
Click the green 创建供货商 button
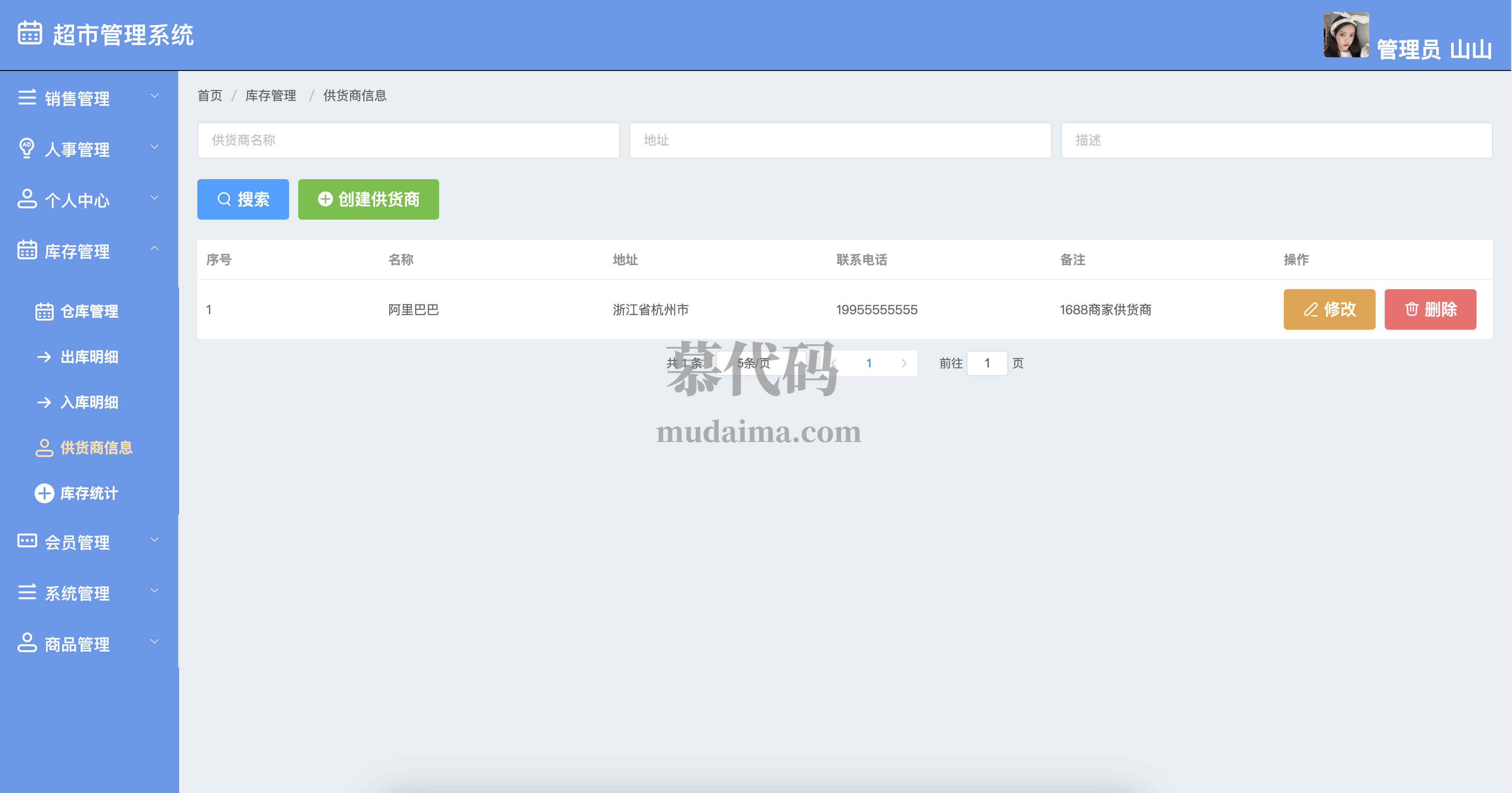pyautogui.click(x=368, y=200)
